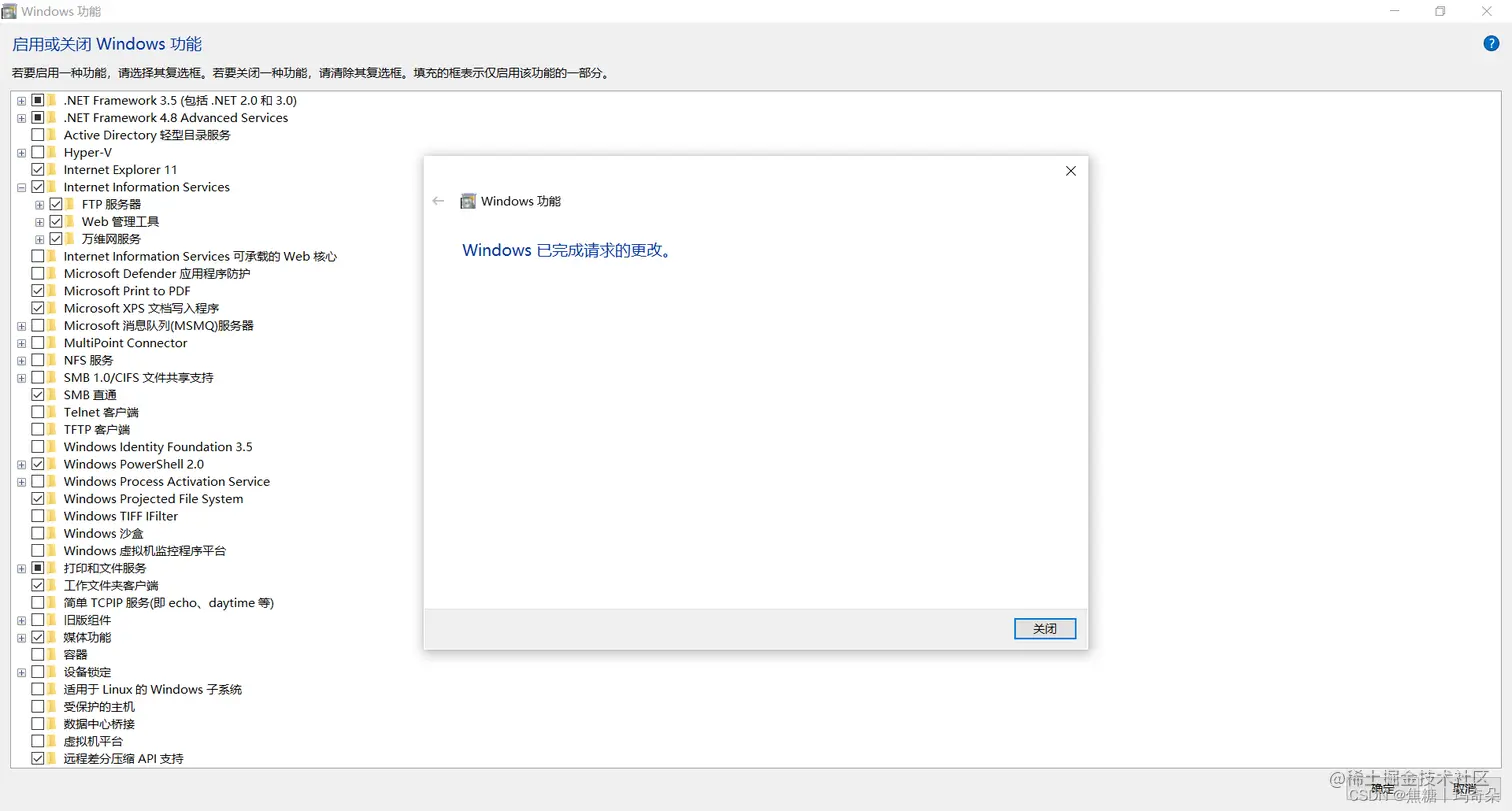Expand SMB 1.0/CIFS 文件共享支持 node
Viewport: 1512px width, 811px height.
click(21, 378)
